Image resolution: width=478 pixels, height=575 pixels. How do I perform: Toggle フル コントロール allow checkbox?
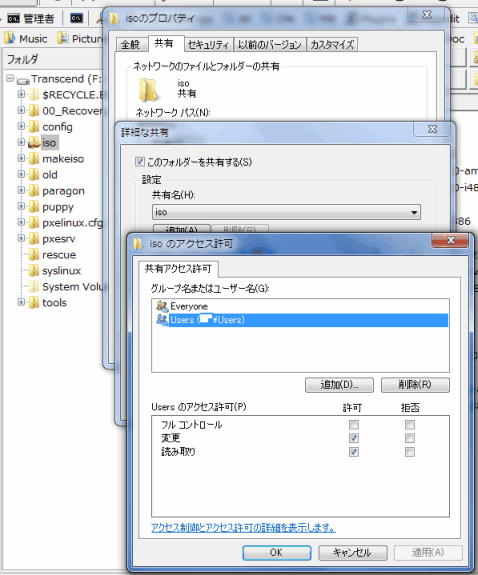click(x=354, y=425)
